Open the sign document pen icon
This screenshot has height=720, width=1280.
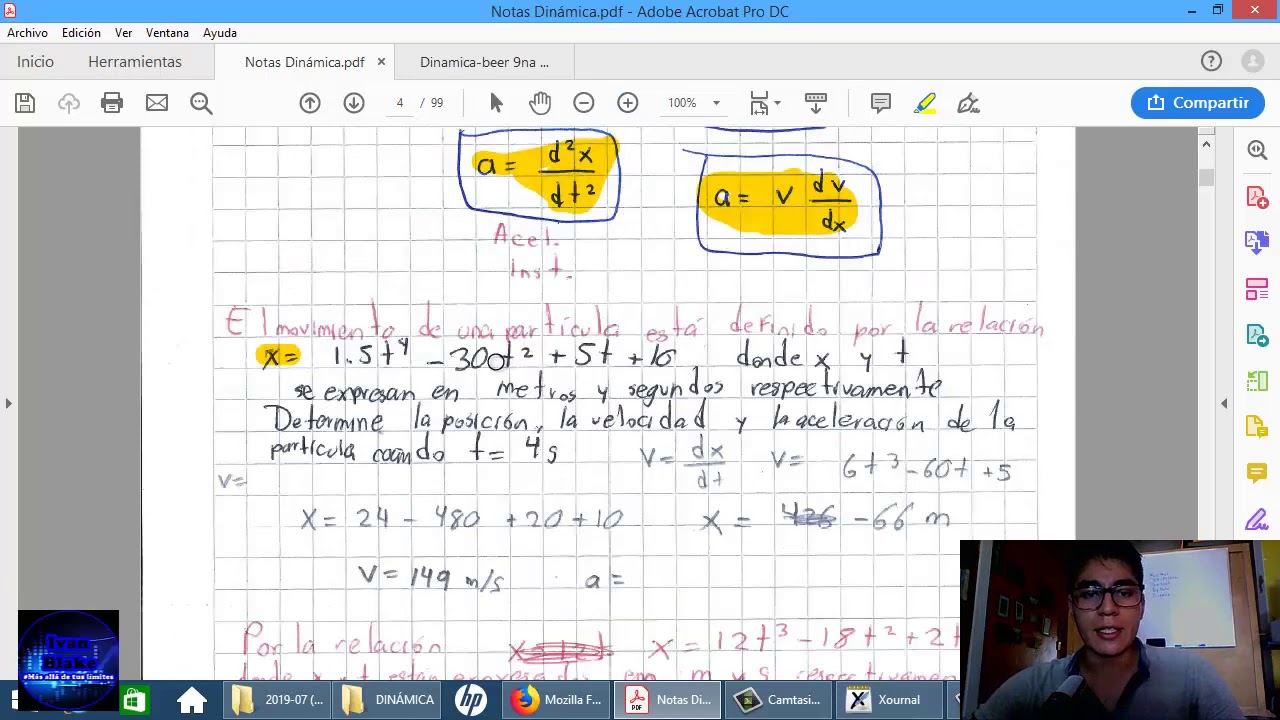click(x=968, y=103)
